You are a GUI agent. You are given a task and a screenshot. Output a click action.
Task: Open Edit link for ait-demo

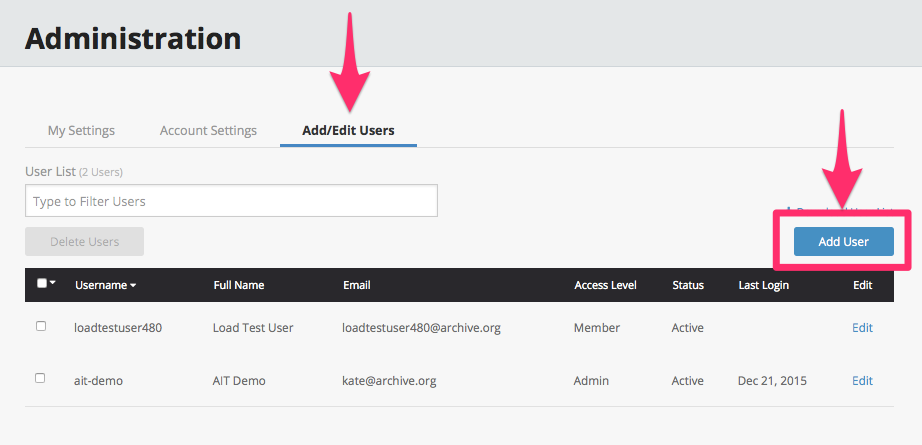(862, 381)
